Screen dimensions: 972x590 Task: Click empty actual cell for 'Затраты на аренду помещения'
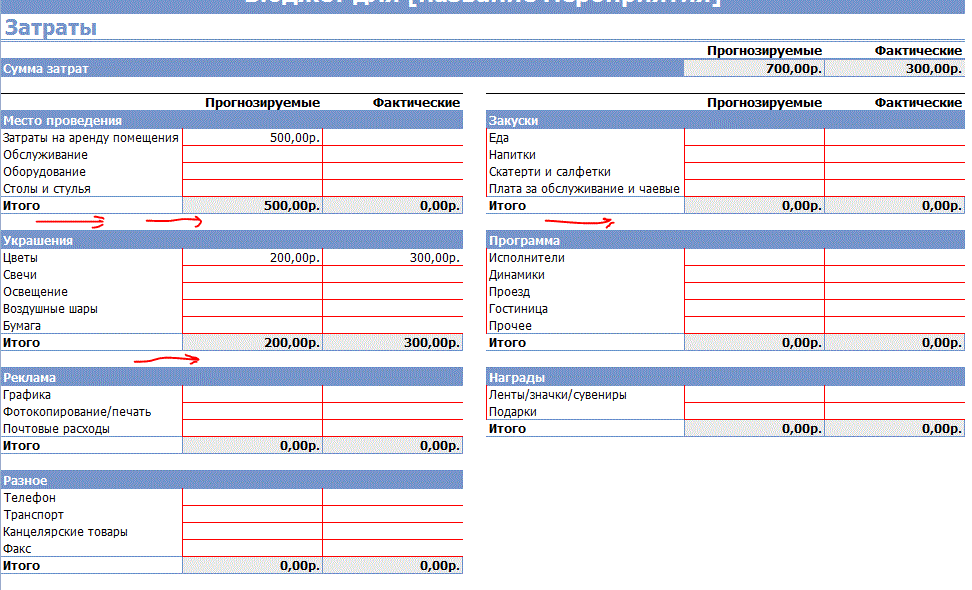coord(392,137)
